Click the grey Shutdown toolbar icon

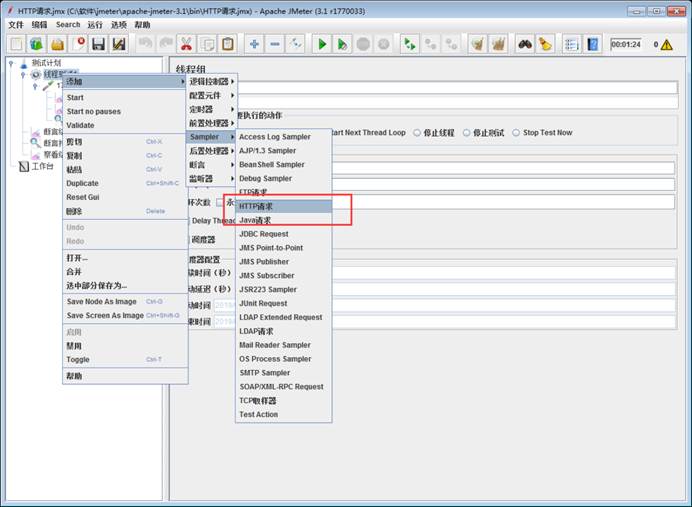pyautogui.click(x=384, y=44)
